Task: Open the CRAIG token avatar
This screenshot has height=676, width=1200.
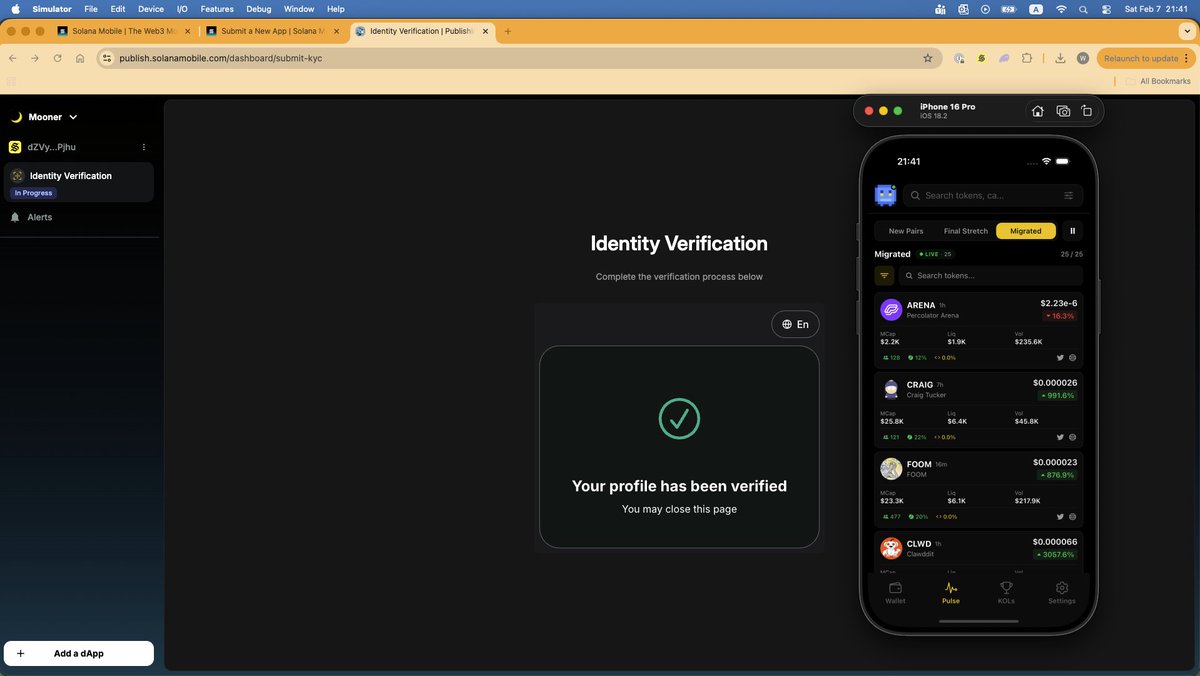Action: (891, 389)
